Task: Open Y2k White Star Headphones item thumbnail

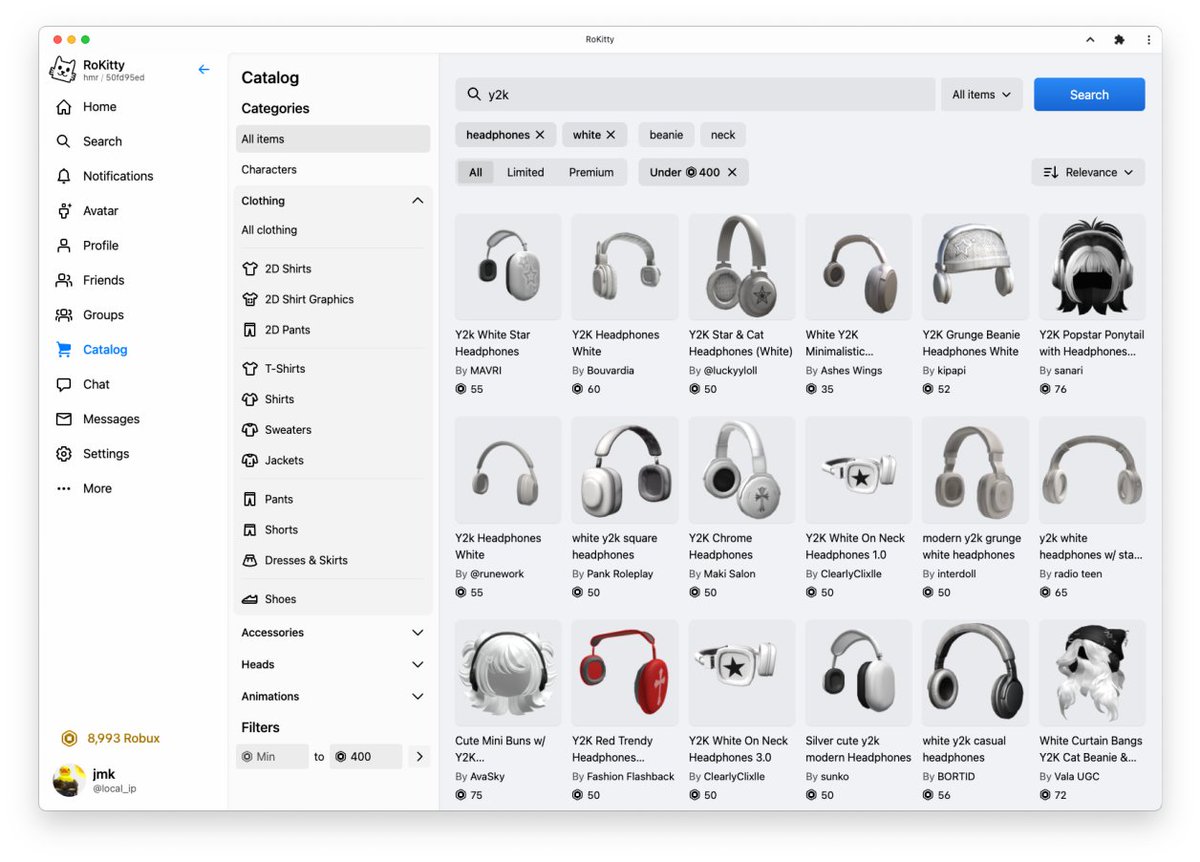Action: tap(508, 267)
